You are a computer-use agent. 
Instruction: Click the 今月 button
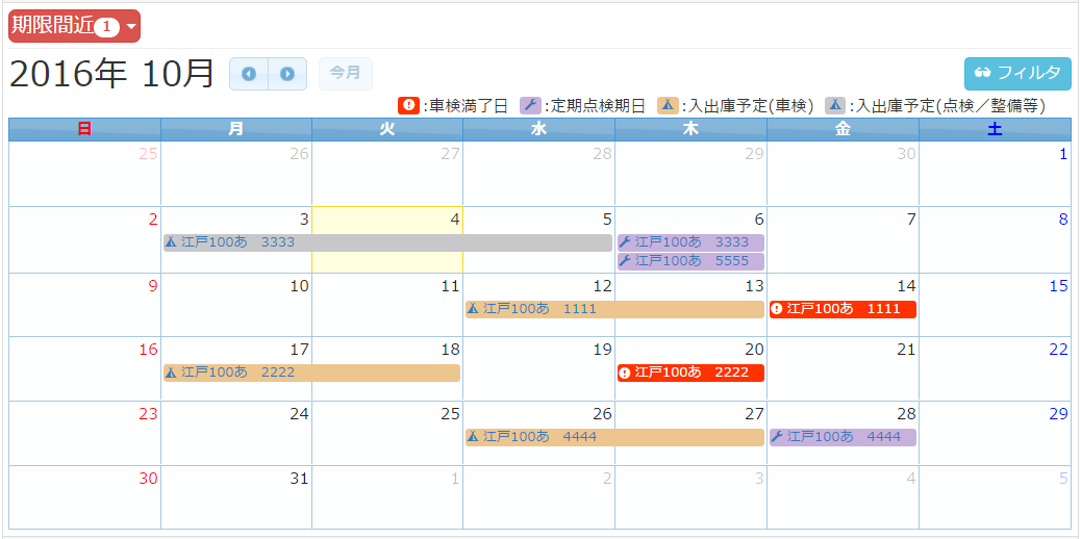[x=345, y=73]
